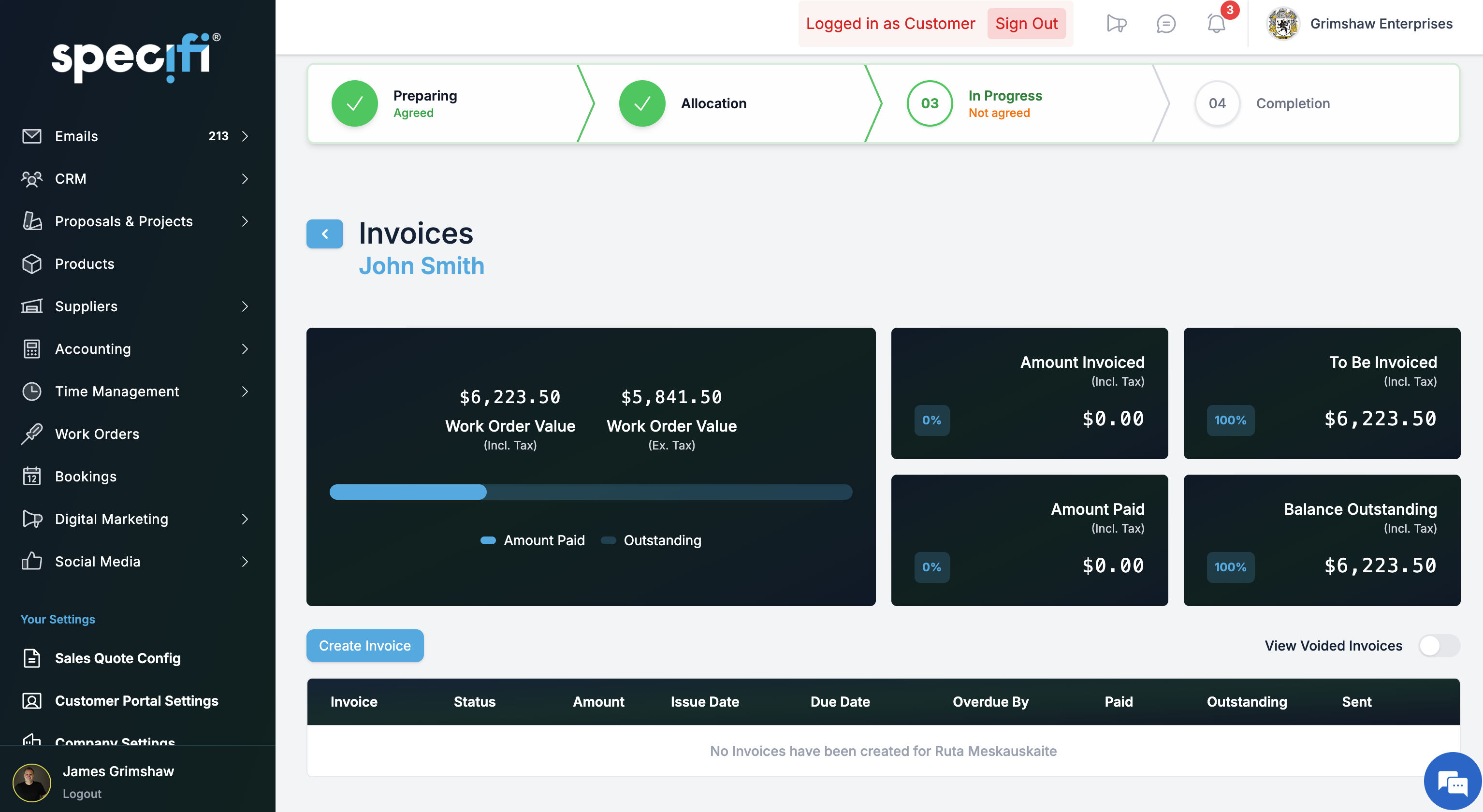Click Sign Out in the top banner
This screenshot has width=1483, height=812.
click(1027, 24)
